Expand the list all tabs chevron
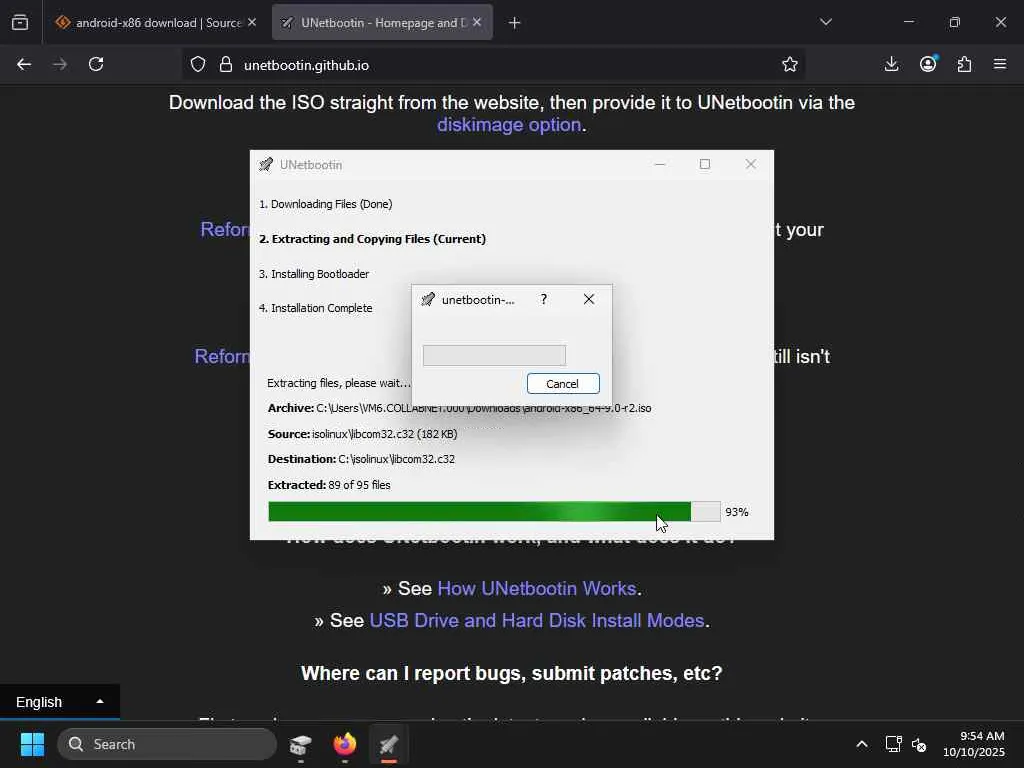 click(825, 22)
